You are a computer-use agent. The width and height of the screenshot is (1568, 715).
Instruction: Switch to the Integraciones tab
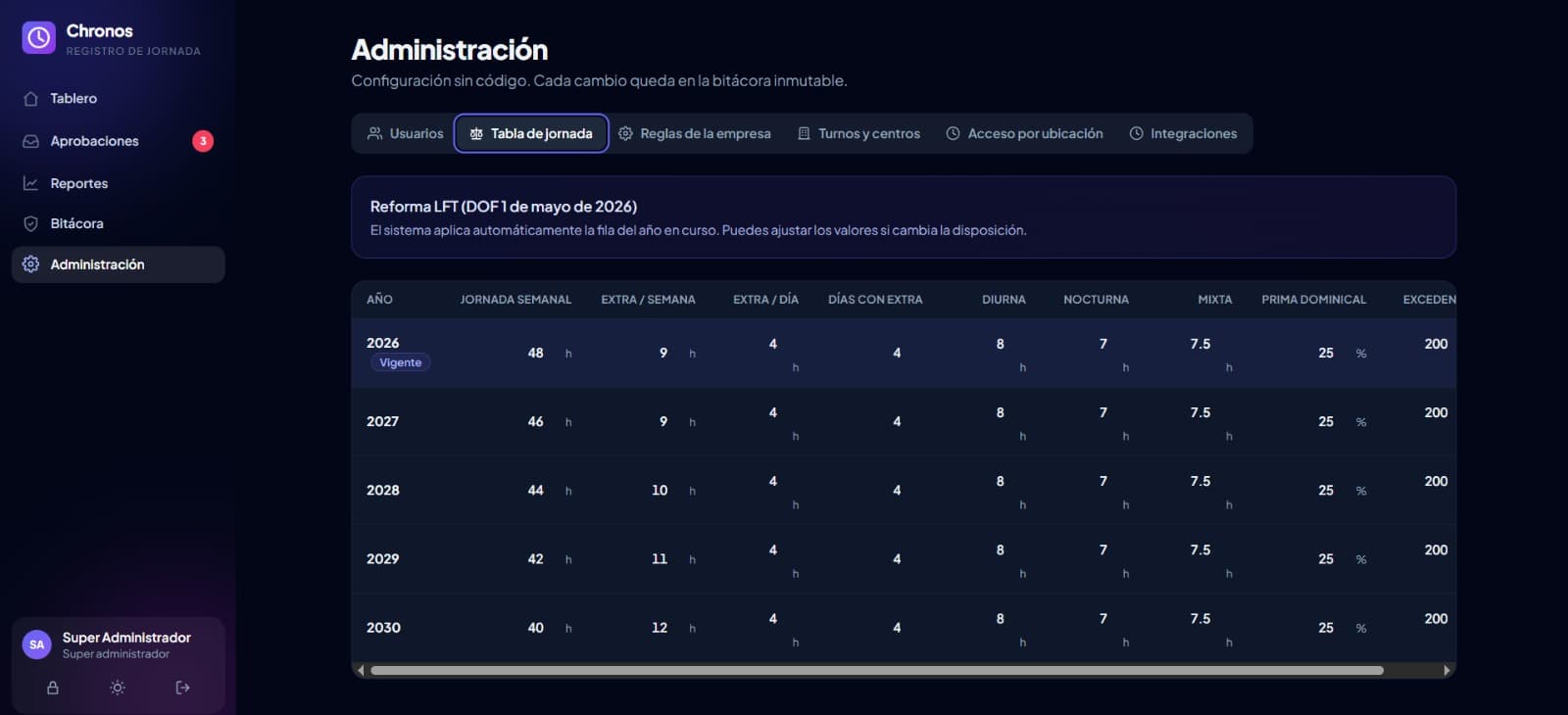click(1183, 134)
